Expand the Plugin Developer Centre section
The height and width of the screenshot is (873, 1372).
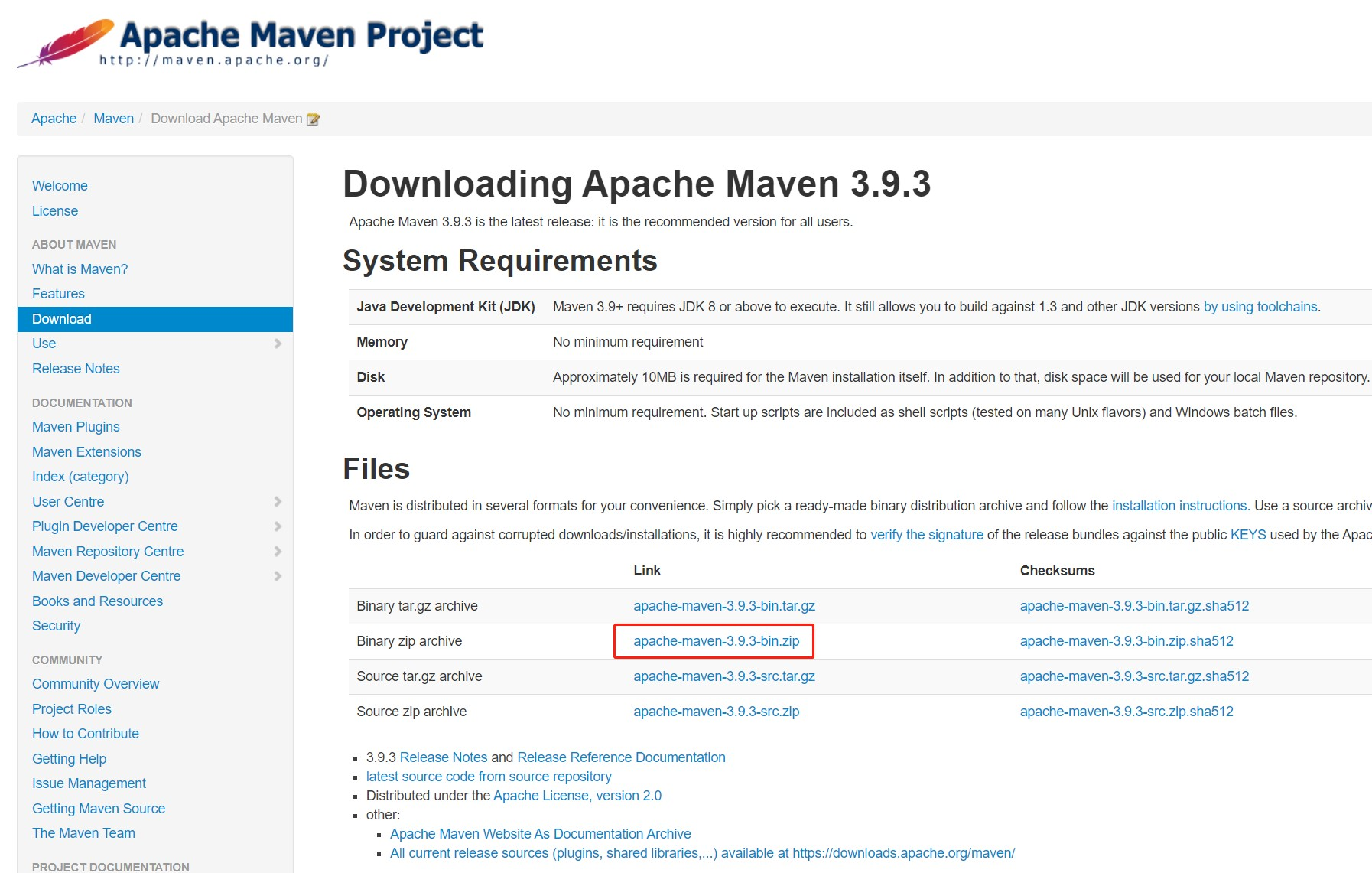(x=278, y=526)
